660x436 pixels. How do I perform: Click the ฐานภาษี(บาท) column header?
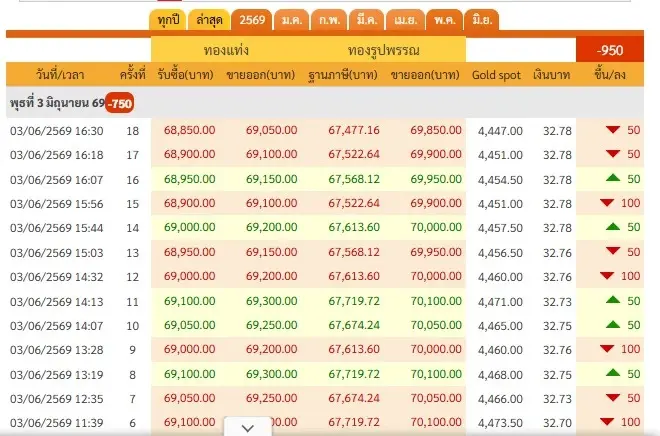[343, 75]
